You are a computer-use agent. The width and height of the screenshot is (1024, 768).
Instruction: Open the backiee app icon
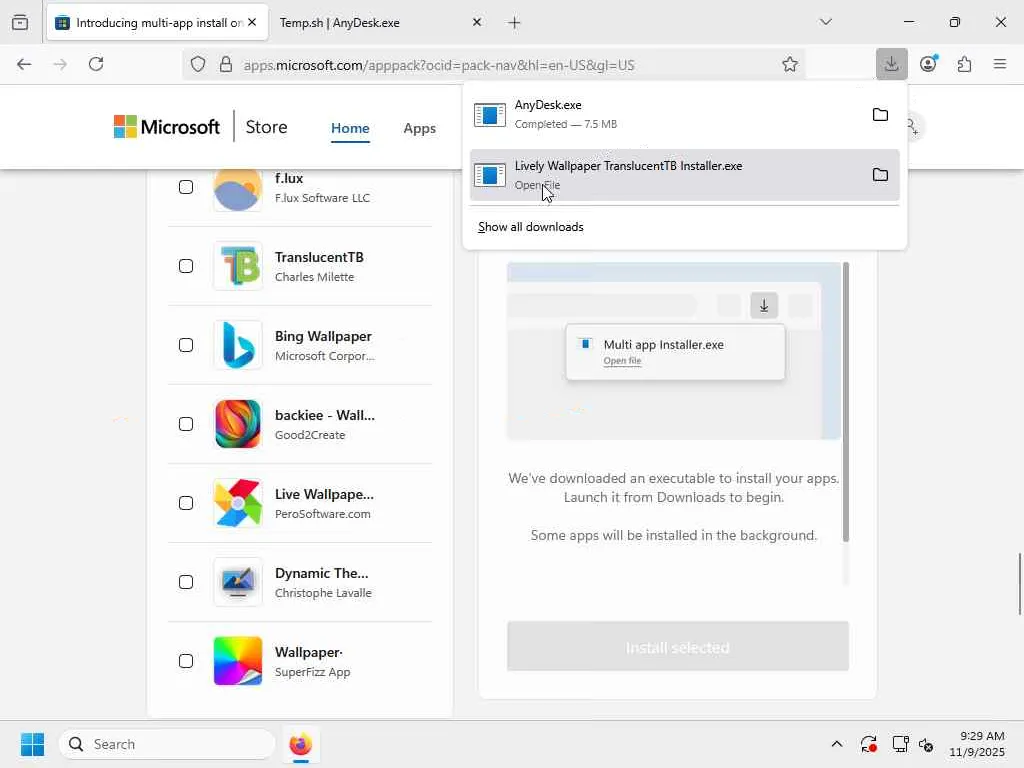tap(238, 424)
